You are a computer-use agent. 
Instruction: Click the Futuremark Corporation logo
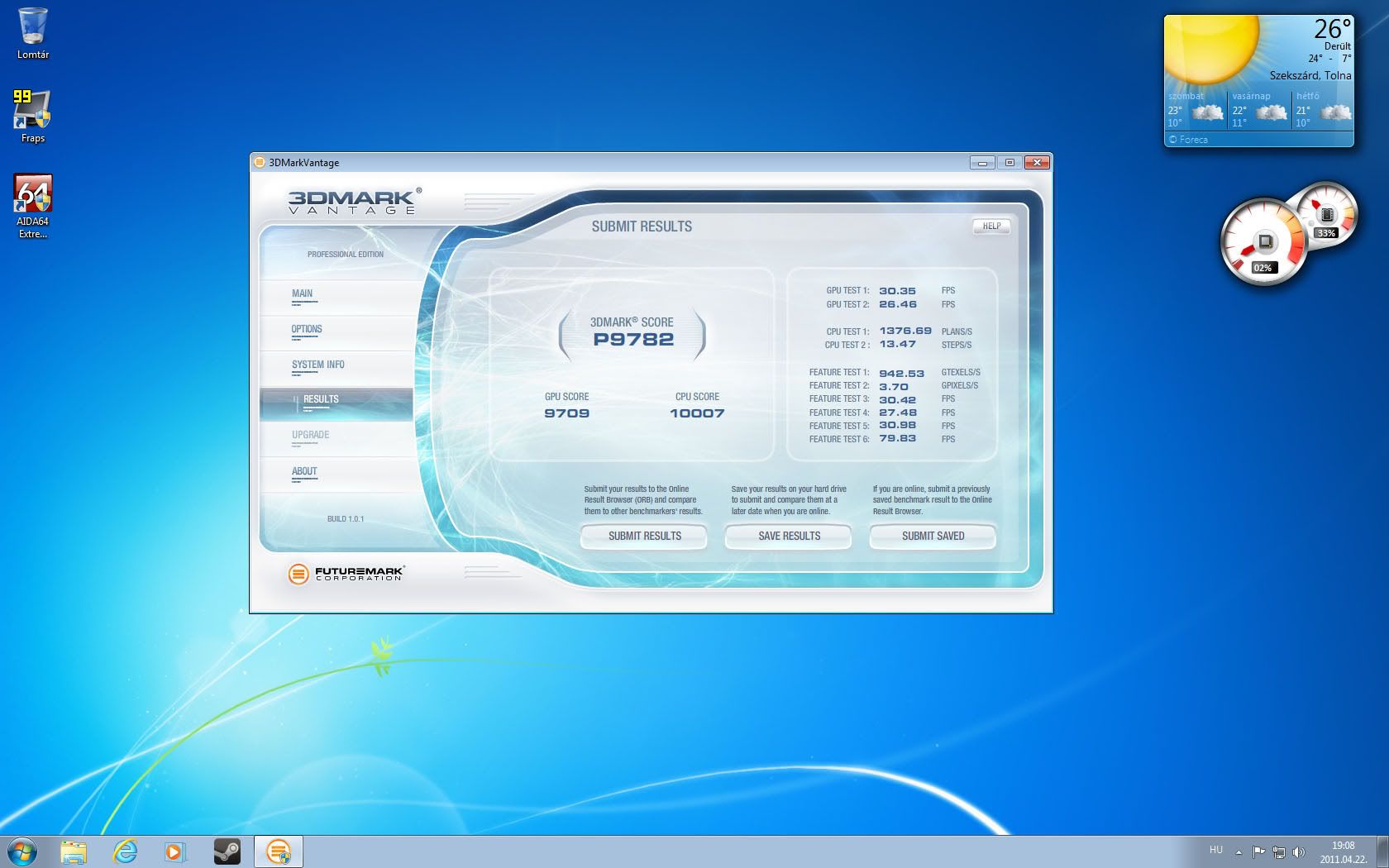346,573
